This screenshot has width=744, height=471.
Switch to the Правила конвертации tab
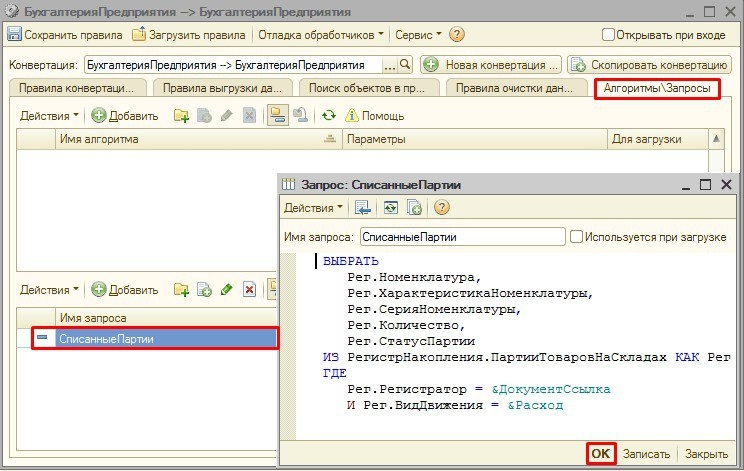[76, 88]
